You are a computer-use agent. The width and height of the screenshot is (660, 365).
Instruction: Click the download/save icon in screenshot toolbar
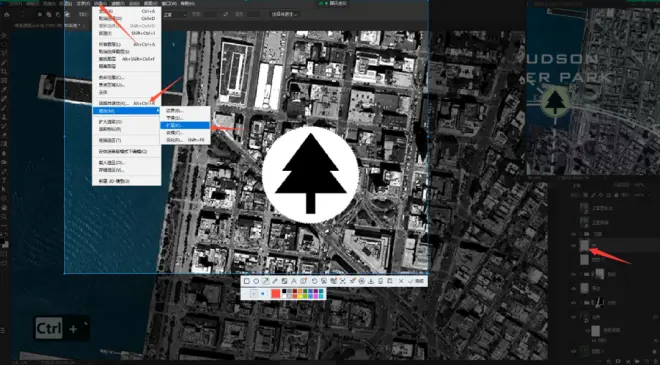(371, 281)
